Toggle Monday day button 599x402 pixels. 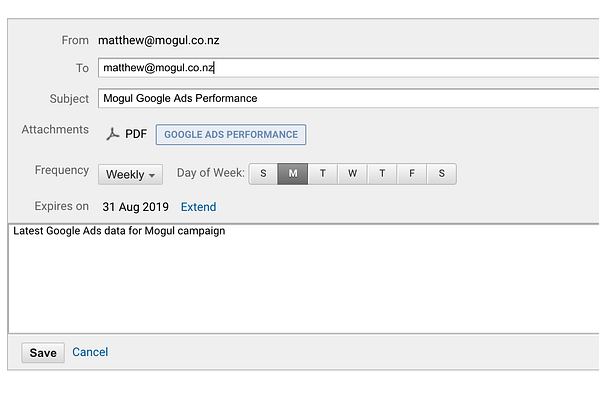[293, 174]
